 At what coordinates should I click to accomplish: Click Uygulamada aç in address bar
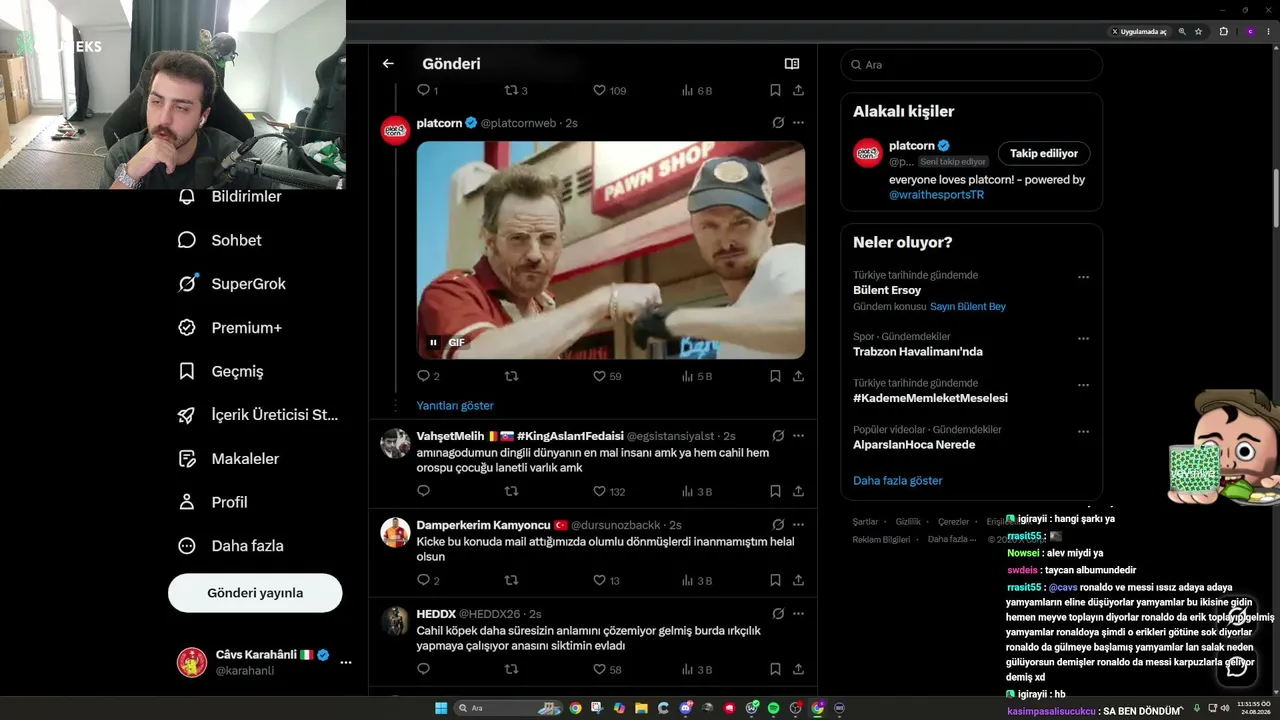coord(1139,32)
